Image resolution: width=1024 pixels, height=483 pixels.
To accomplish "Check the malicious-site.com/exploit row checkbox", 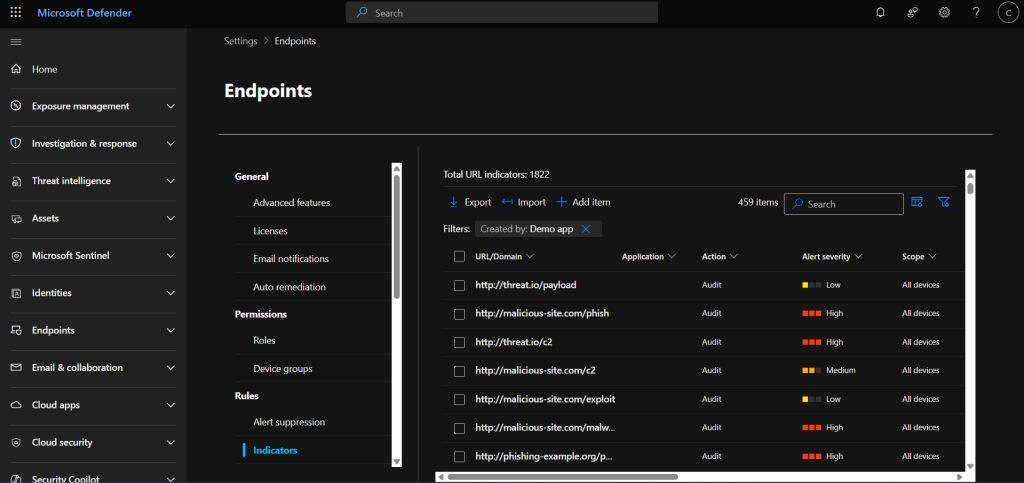I will [459, 399].
